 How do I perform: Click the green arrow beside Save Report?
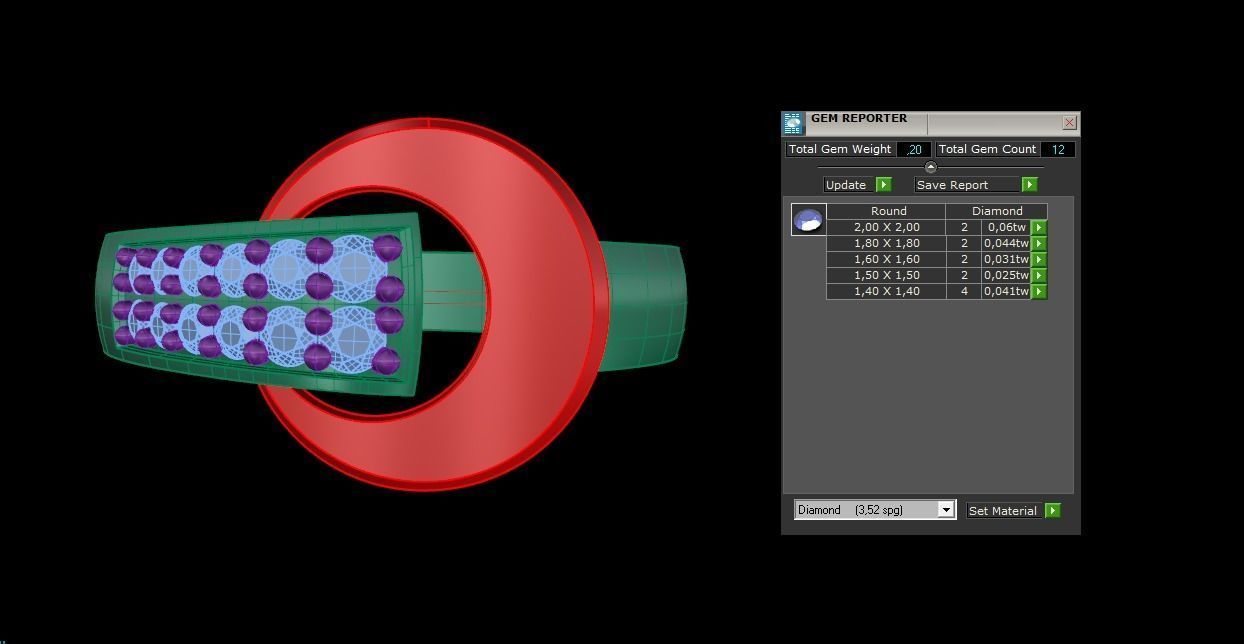point(1029,185)
